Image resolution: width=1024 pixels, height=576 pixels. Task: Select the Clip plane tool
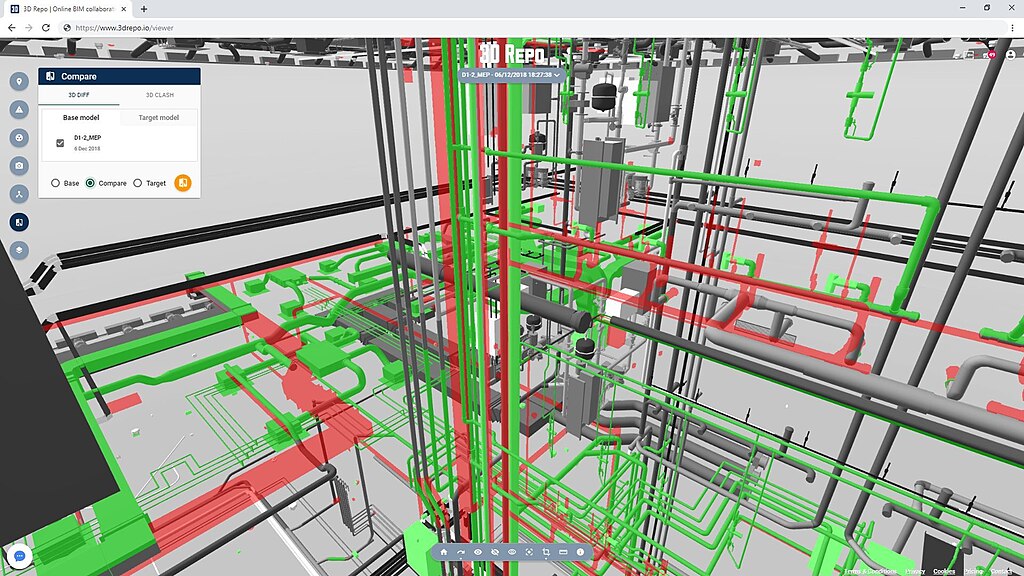(x=547, y=552)
